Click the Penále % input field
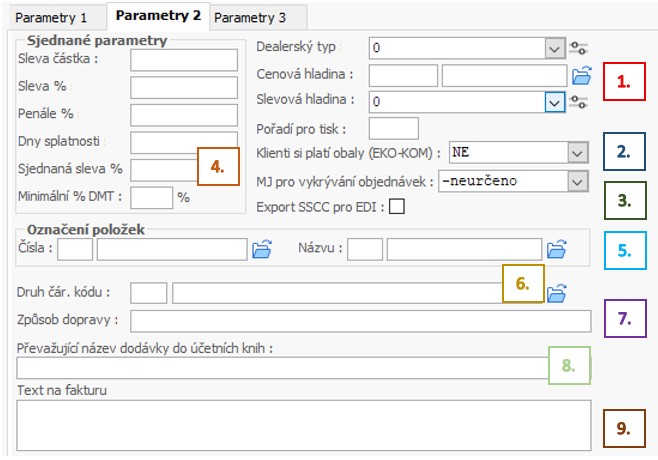The image size is (658, 460). [184, 115]
